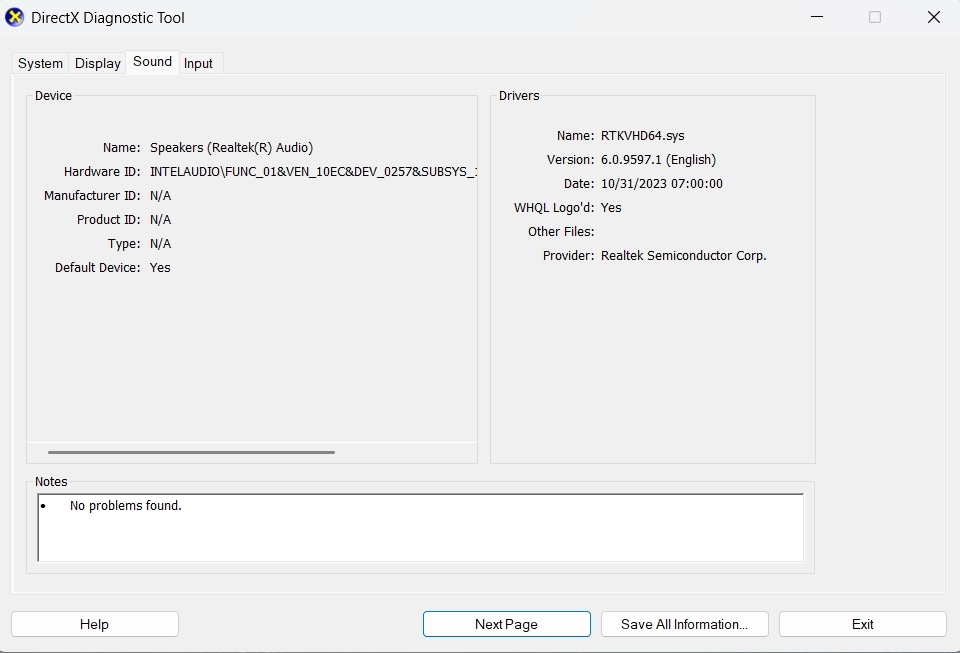Click the DirectX icon in the title bar

point(17,17)
